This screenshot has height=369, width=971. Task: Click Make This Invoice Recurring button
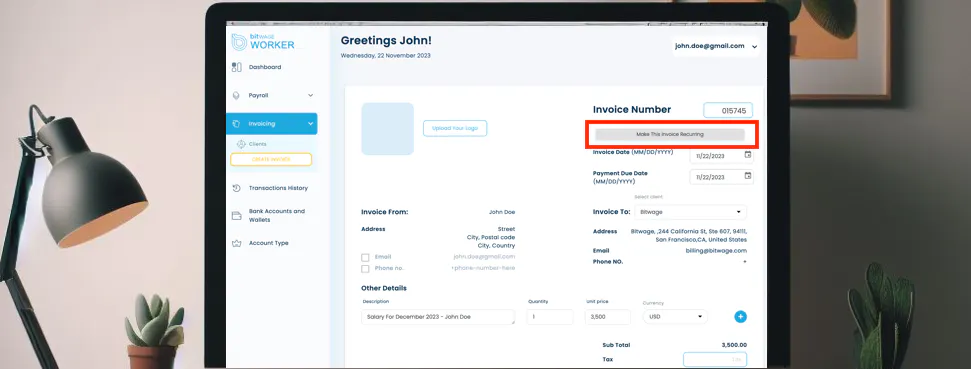pyautogui.click(x=669, y=134)
